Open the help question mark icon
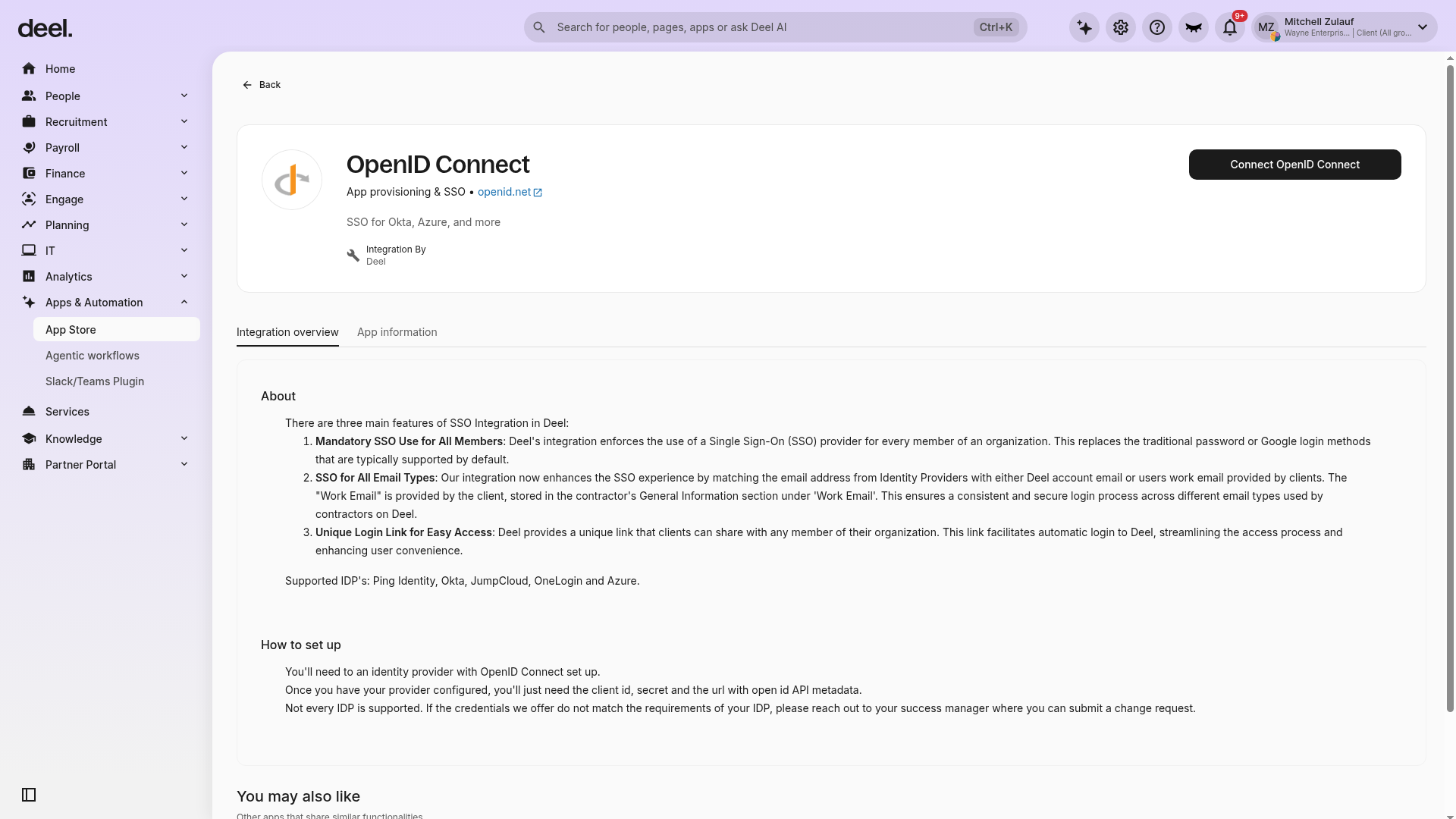1456x819 pixels. [x=1157, y=28]
